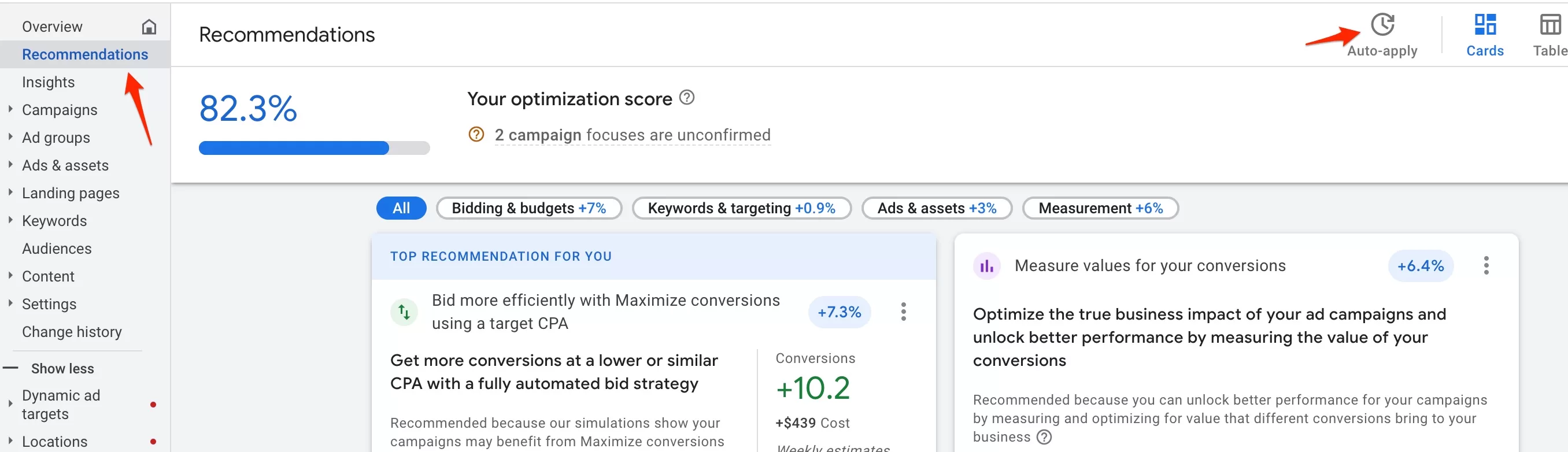Viewport: 1568px width, 452px height.
Task: Go to Insights page
Action: point(48,82)
